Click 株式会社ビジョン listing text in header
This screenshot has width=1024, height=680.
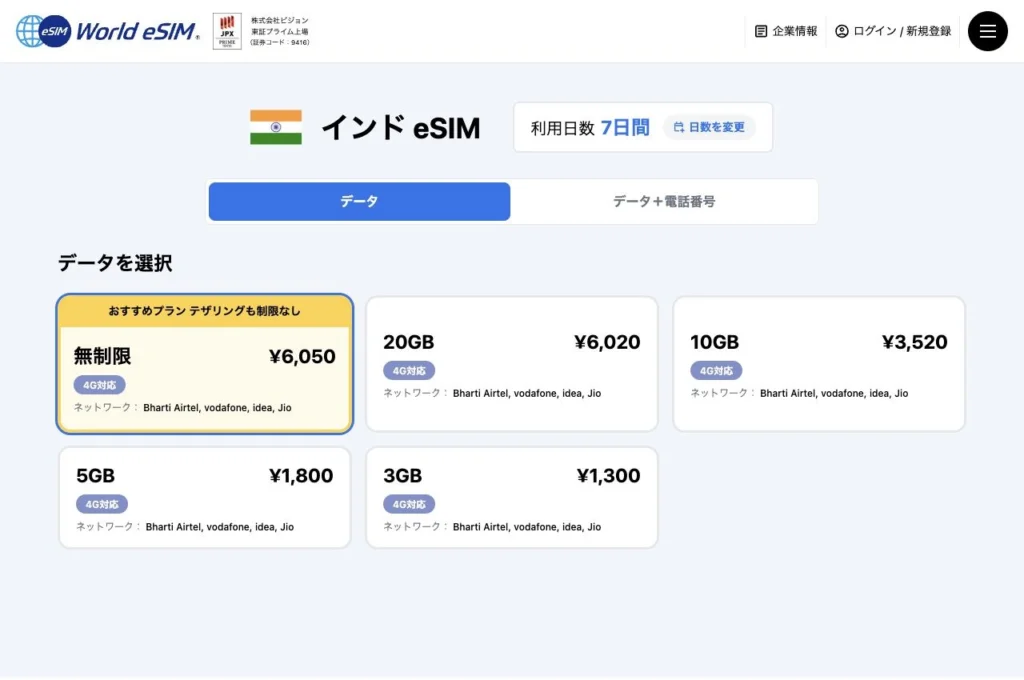(280, 31)
